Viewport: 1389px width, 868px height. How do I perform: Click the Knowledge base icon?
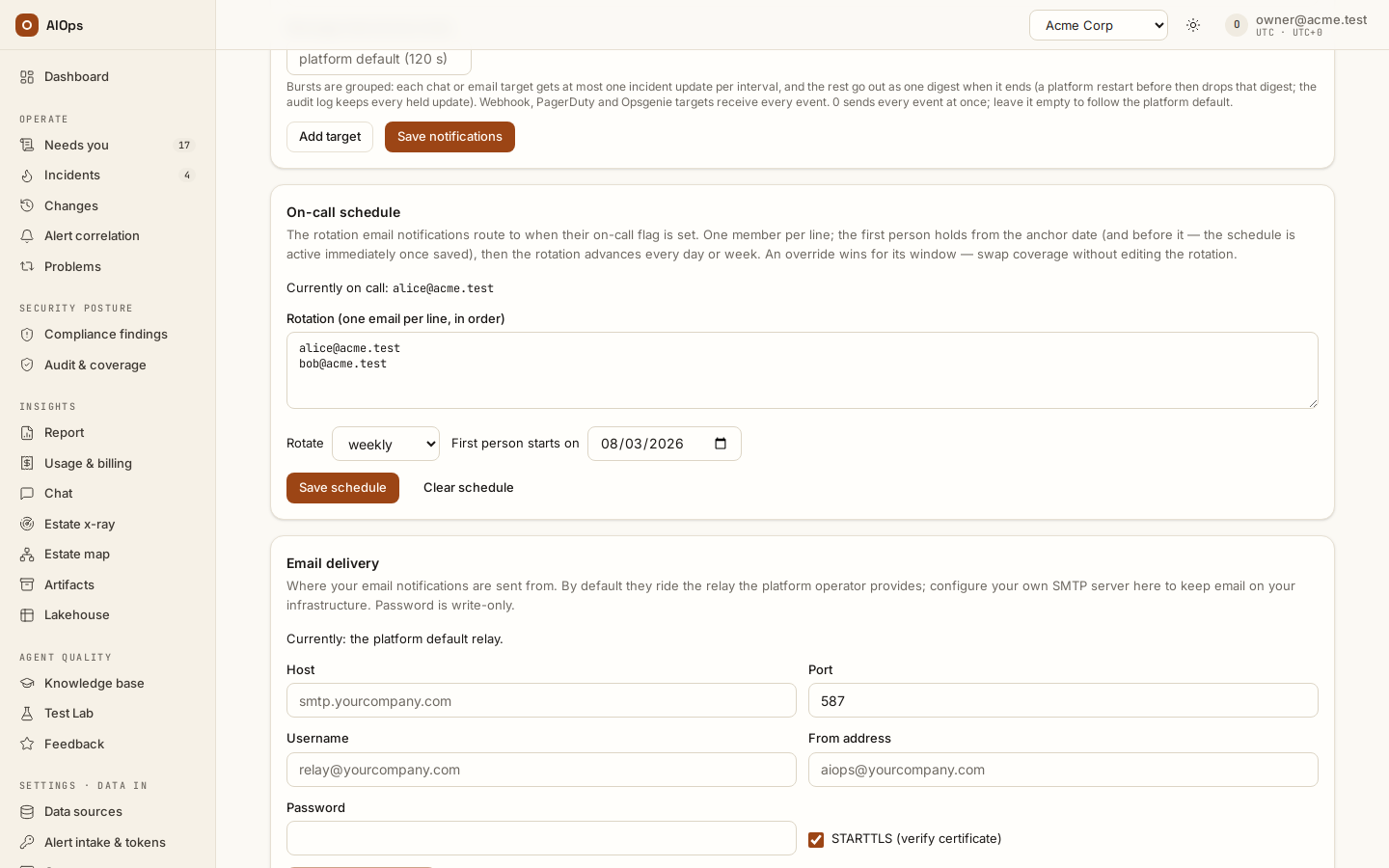[x=27, y=684]
